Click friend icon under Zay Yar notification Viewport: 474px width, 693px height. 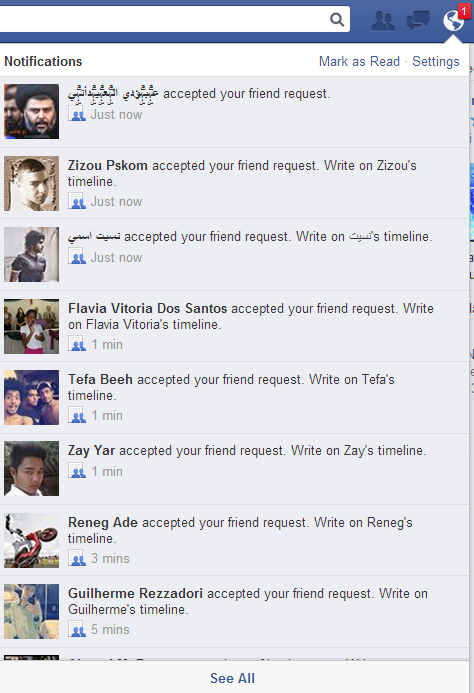point(77,471)
